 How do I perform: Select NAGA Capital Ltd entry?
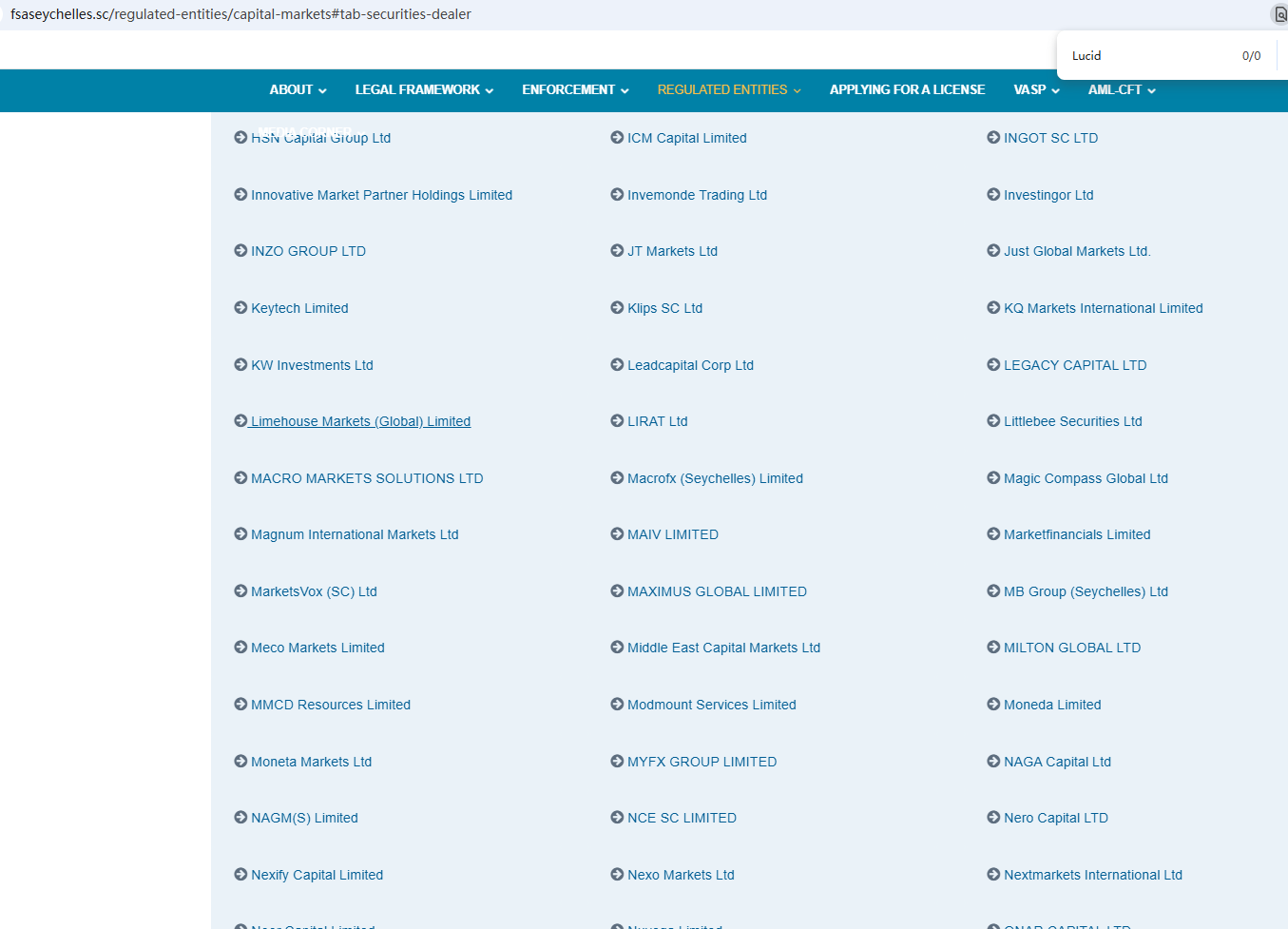(1057, 762)
